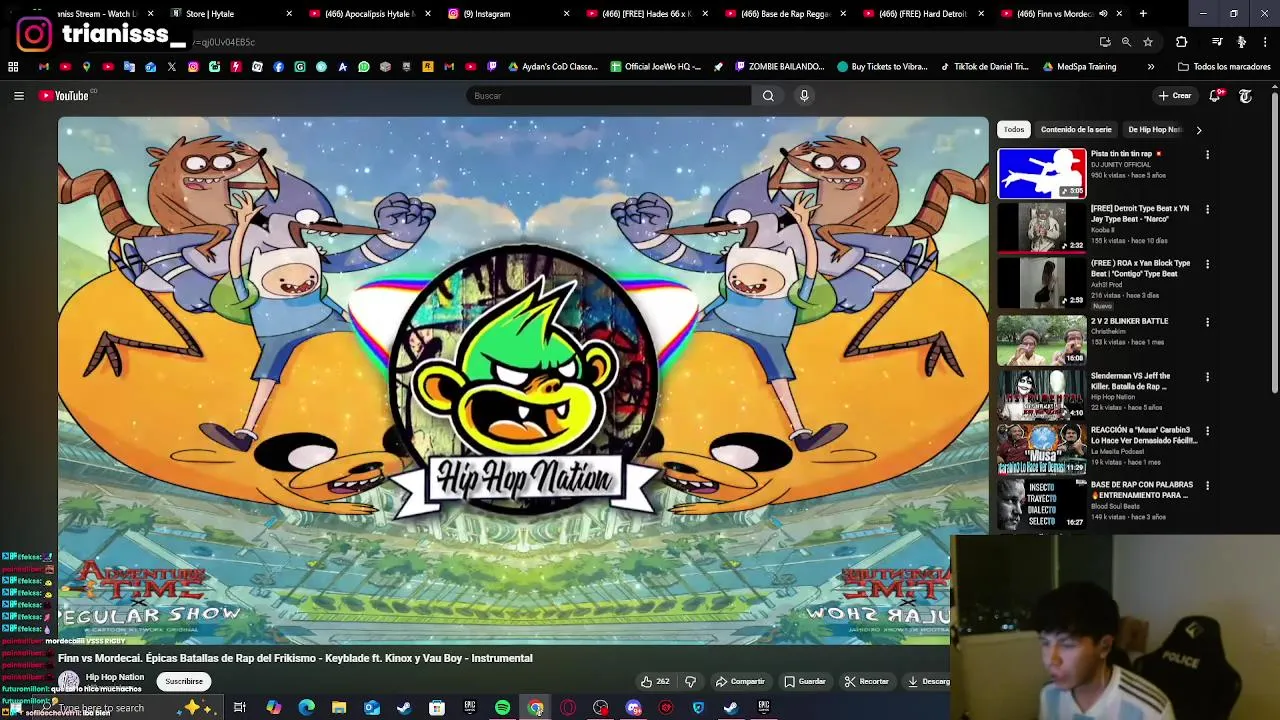
Task: Switch to the Store | Hytale tab
Action: tap(231, 14)
